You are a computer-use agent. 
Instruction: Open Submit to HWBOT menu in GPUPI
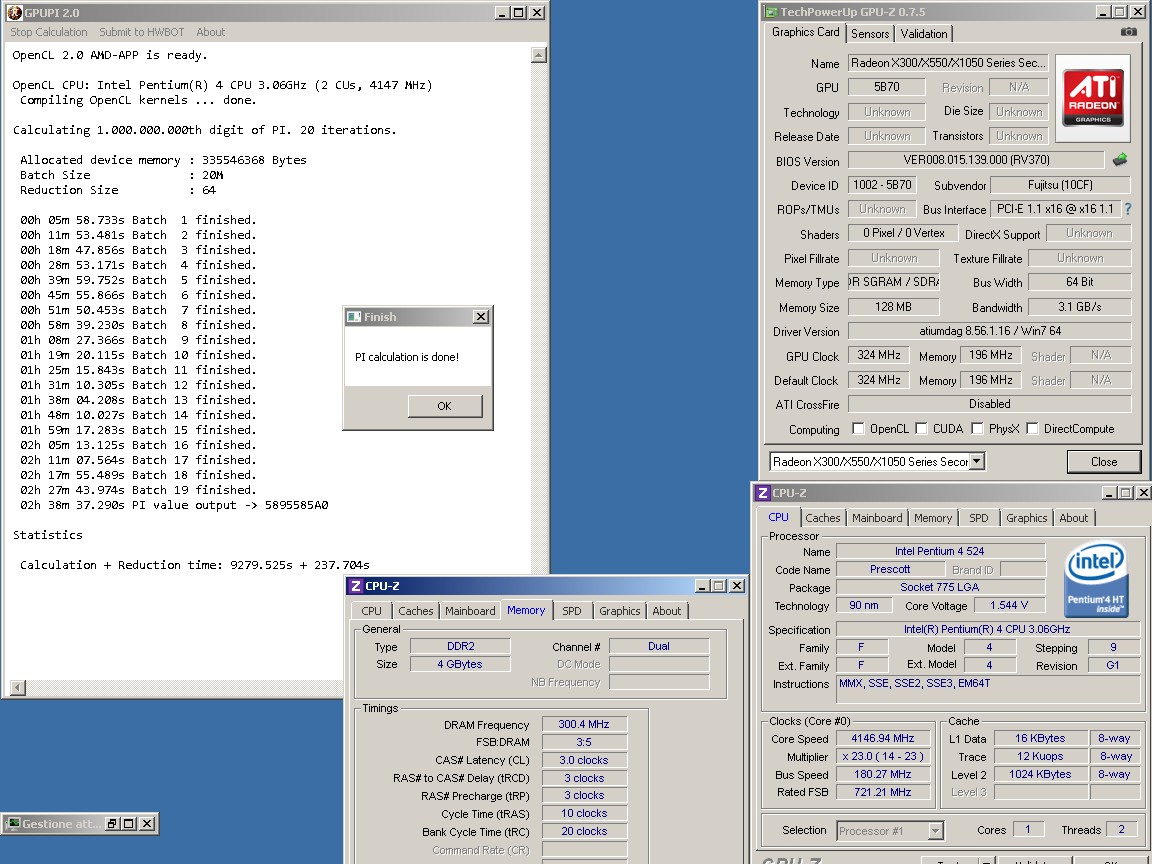pyautogui.click(x=142, y=32)
